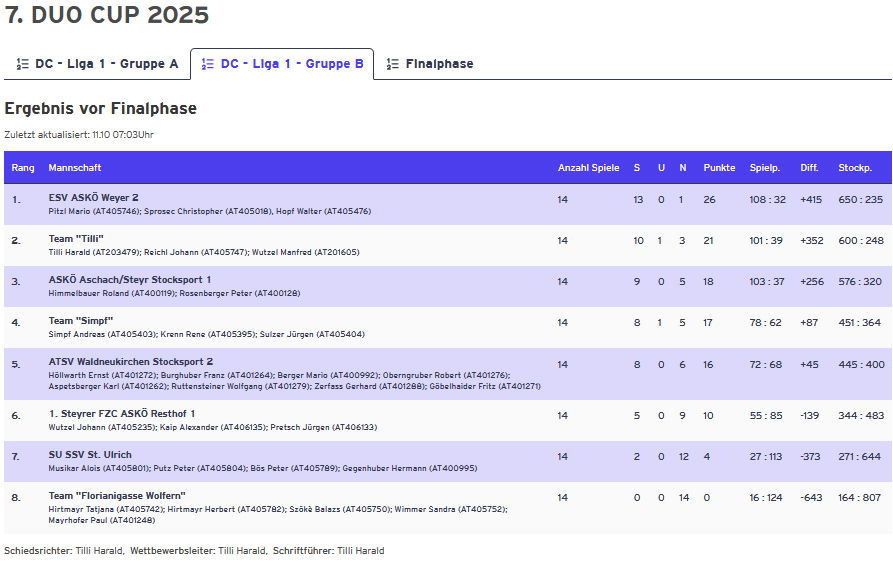Image resolution: width=893 pixels, height=561 pixels.
Task: Click the Punkte column header
Action: click(719, 168)
